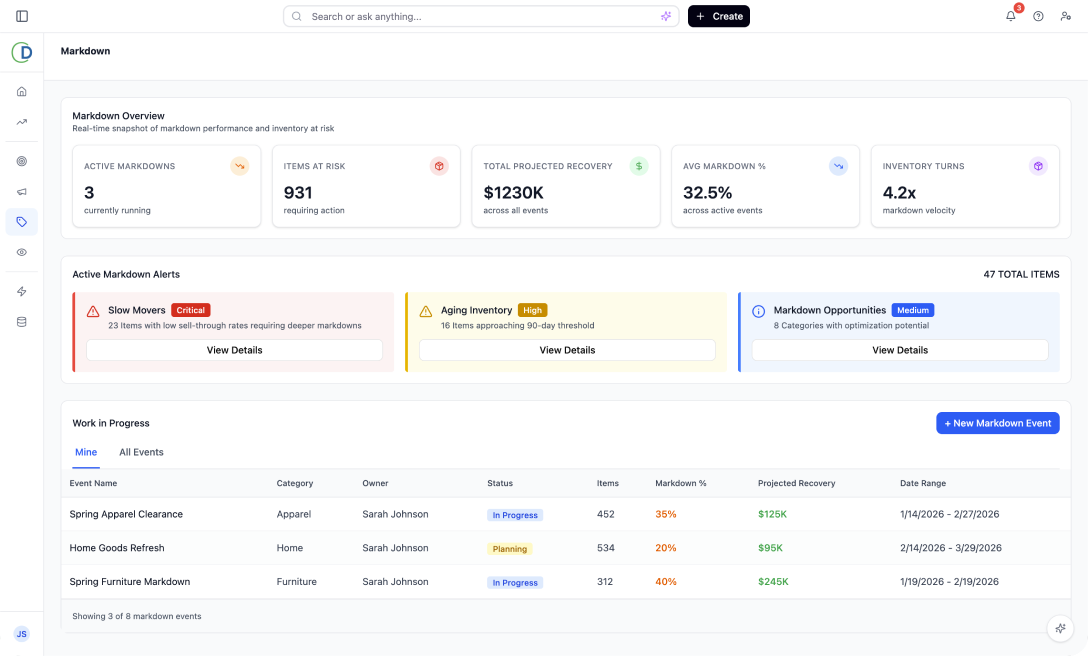Click the Create button
Screen dimensions: 1088x656
coord(718,16)
